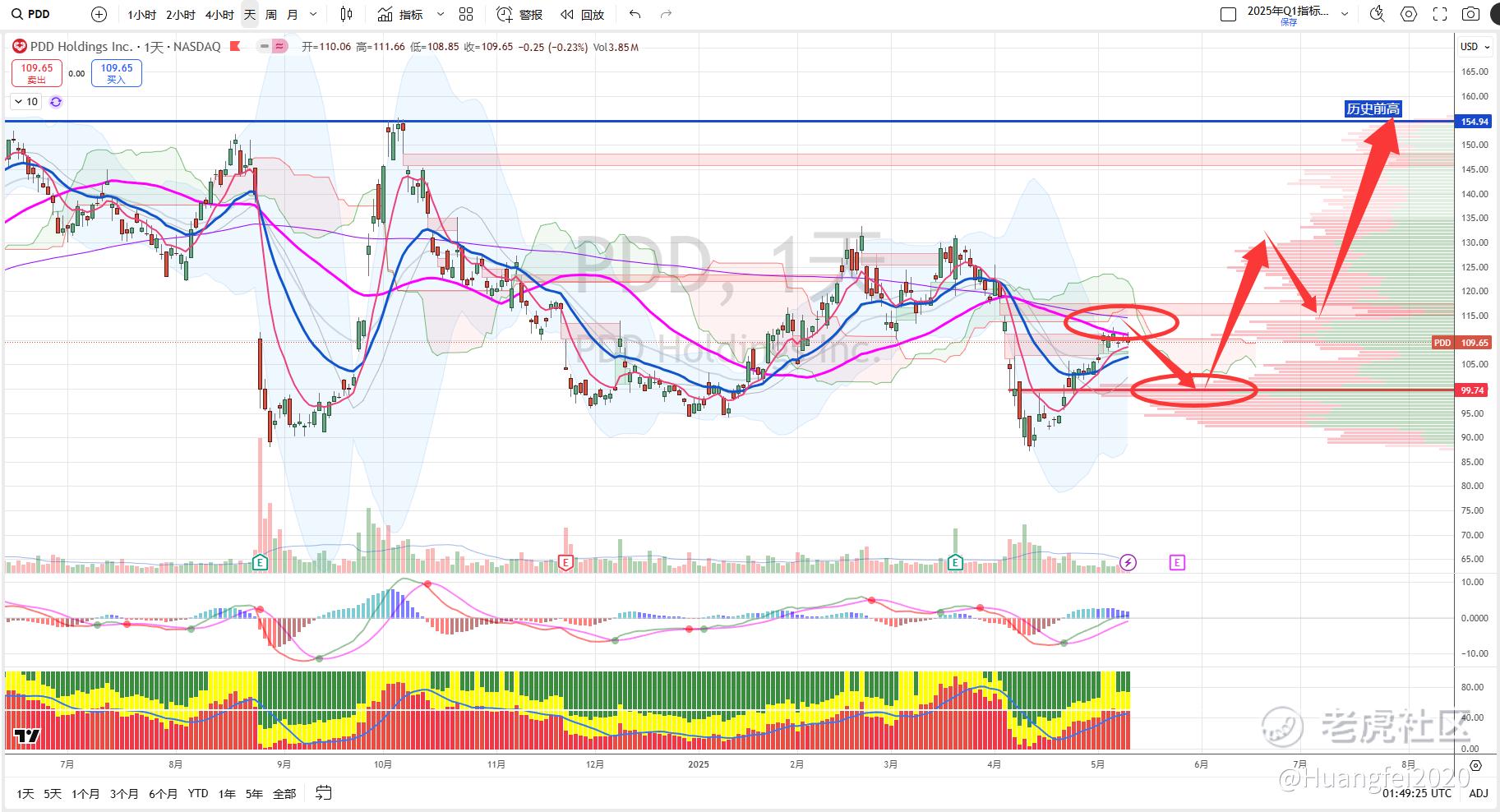Screen dimensions: 1500x812
Task: Click the PDD Holdings logo icon
Action: point(19,47)
